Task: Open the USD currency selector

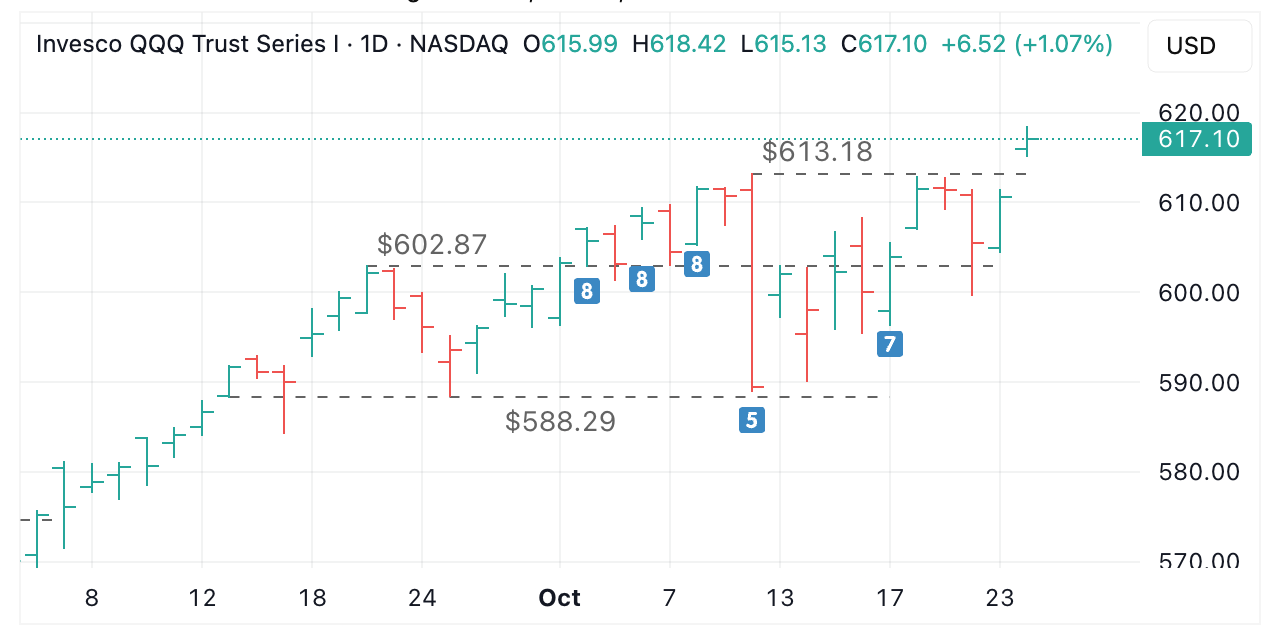Action: [1198, 46]
